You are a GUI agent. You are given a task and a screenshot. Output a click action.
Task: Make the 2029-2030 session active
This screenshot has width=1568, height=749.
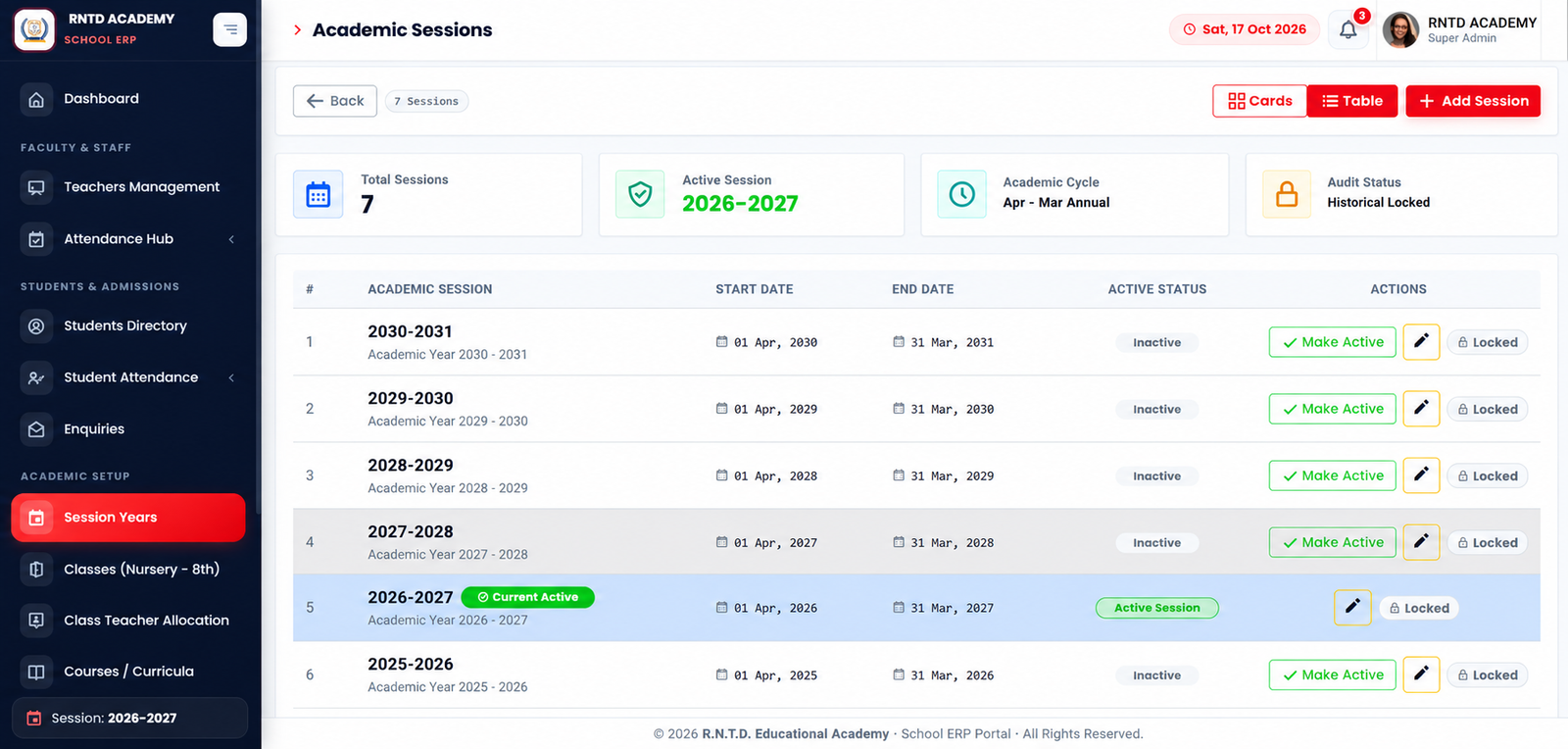(1333, 409)
